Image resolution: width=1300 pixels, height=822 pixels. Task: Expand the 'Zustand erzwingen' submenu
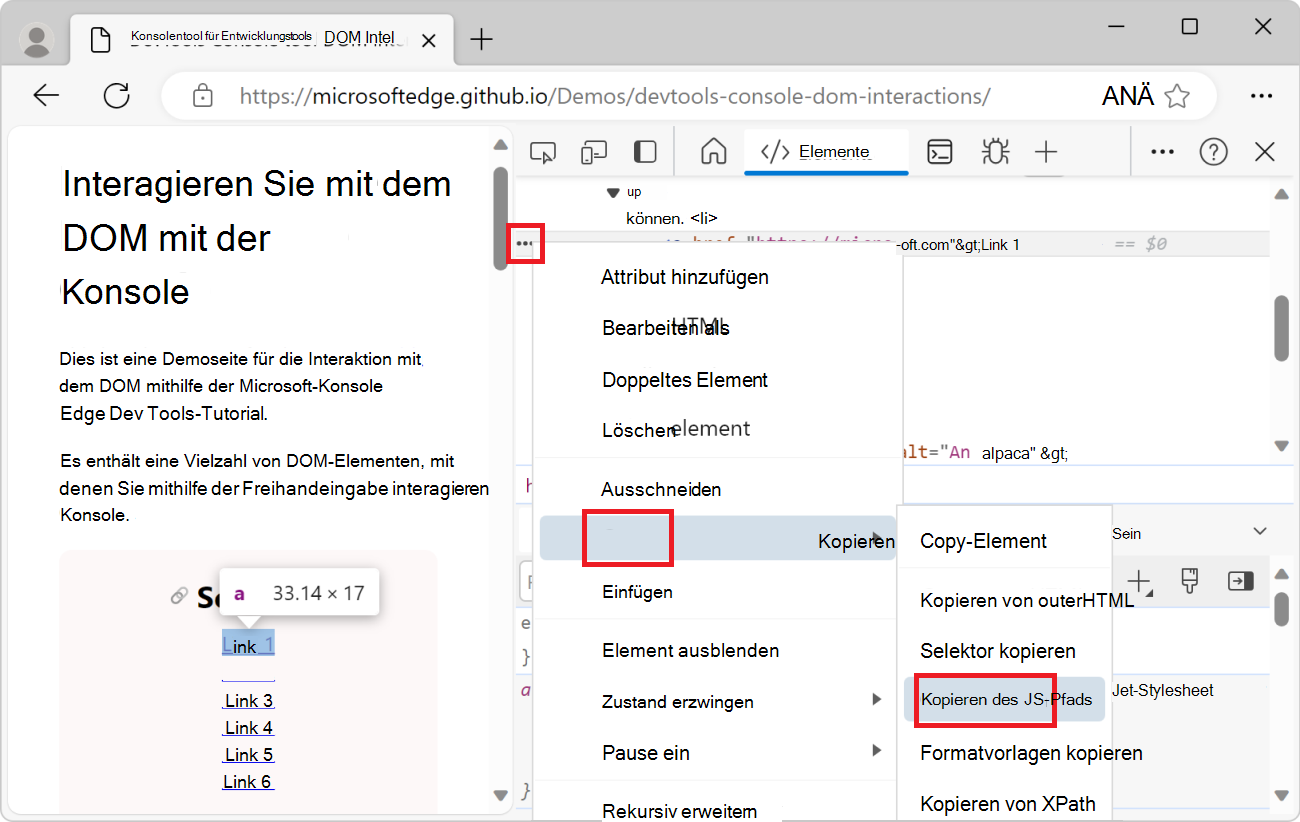pos(718,701)
